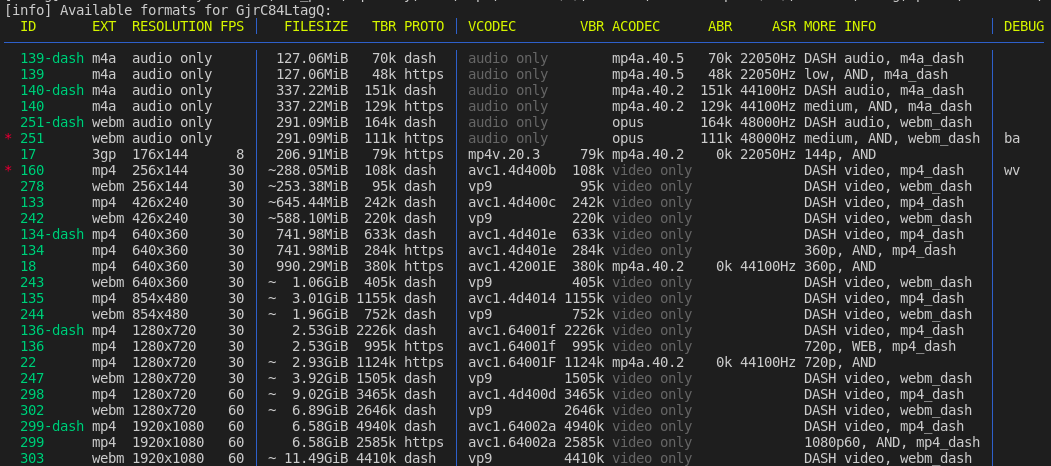Image resolution: width=1051 pixels, height=466 pixels.
Task: Click the avc1.4d400d codec entry
Action: pyautogui.click(x=512, y=394)
